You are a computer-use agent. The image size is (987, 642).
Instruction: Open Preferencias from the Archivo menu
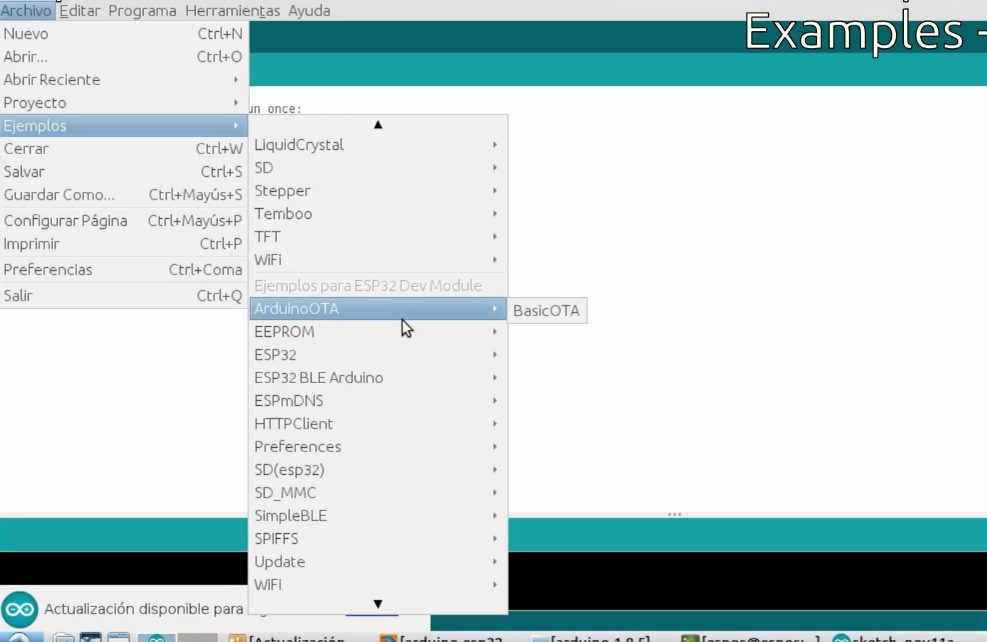click(x=123, y=269)
